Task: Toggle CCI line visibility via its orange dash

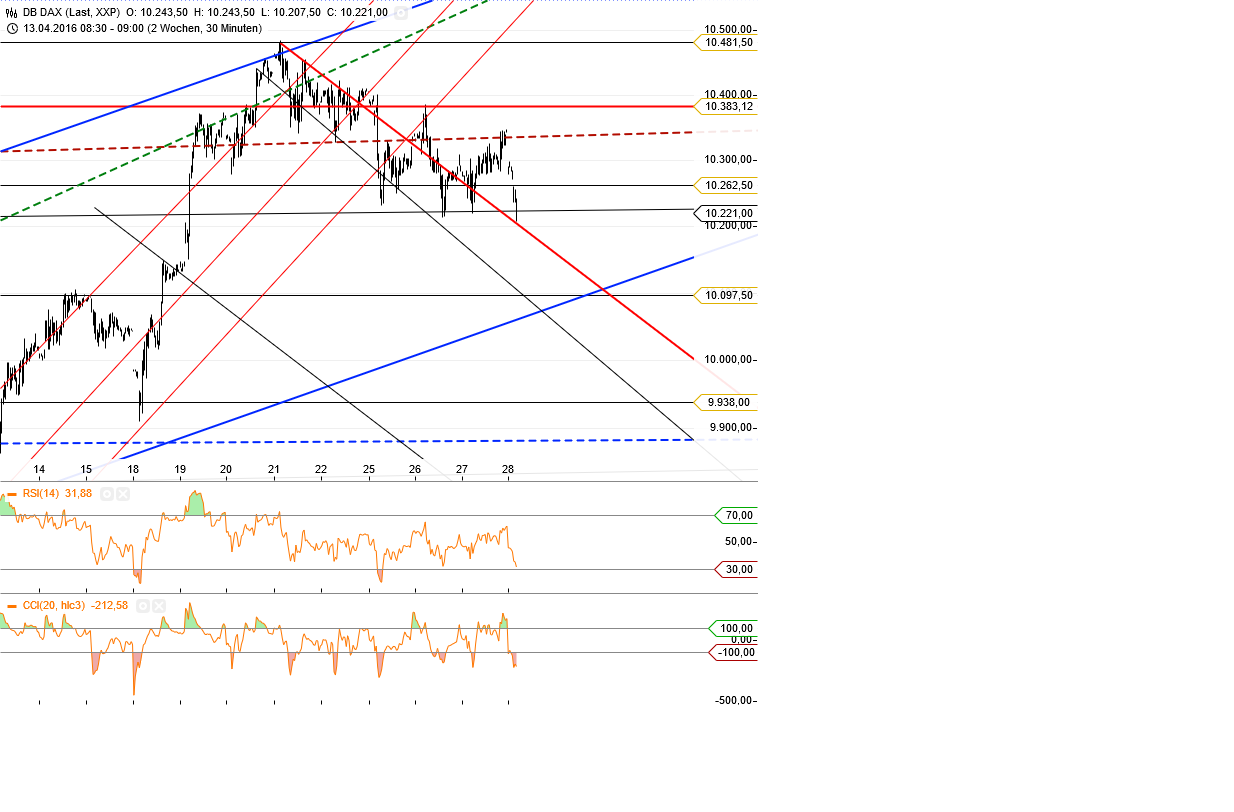Action: tap(12, 605)
